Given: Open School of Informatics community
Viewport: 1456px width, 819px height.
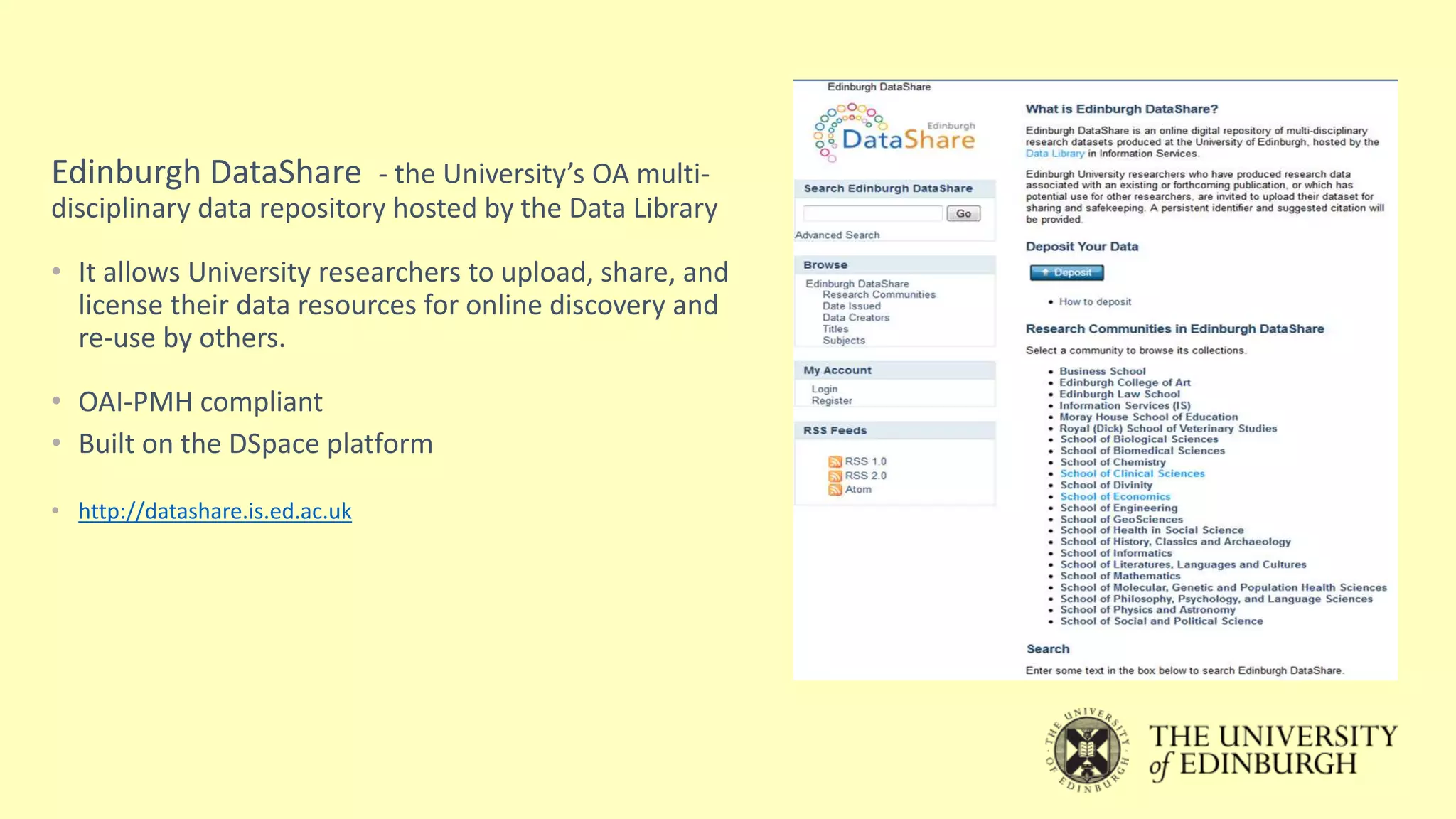Looking at the screenshot, I should tap(1116, 553).
